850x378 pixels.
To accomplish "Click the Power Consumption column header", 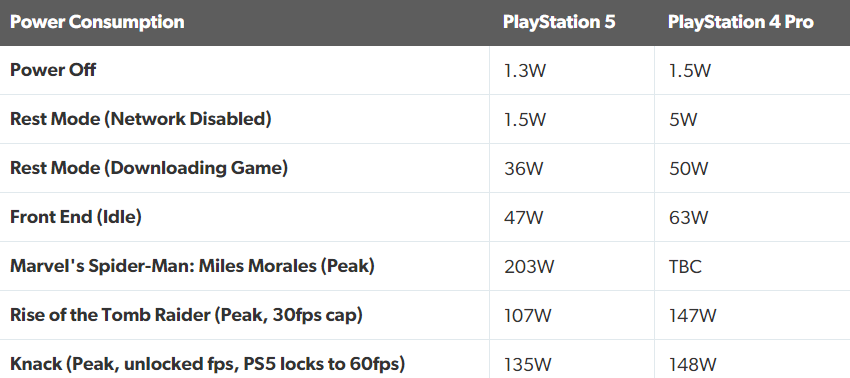I will coord(97,22).
